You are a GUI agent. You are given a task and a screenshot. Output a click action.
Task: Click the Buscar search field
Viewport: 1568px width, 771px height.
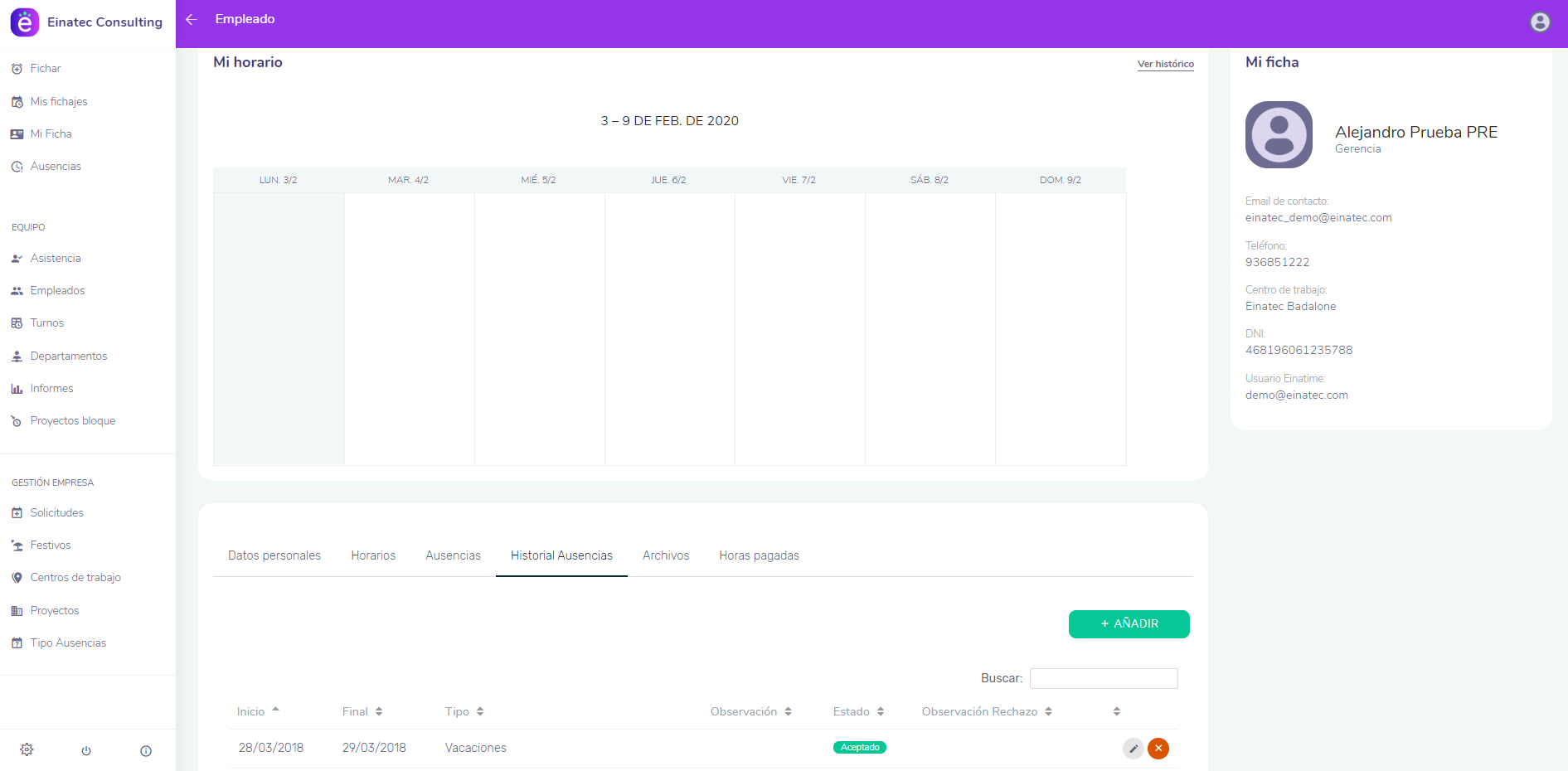point(1103,678)
